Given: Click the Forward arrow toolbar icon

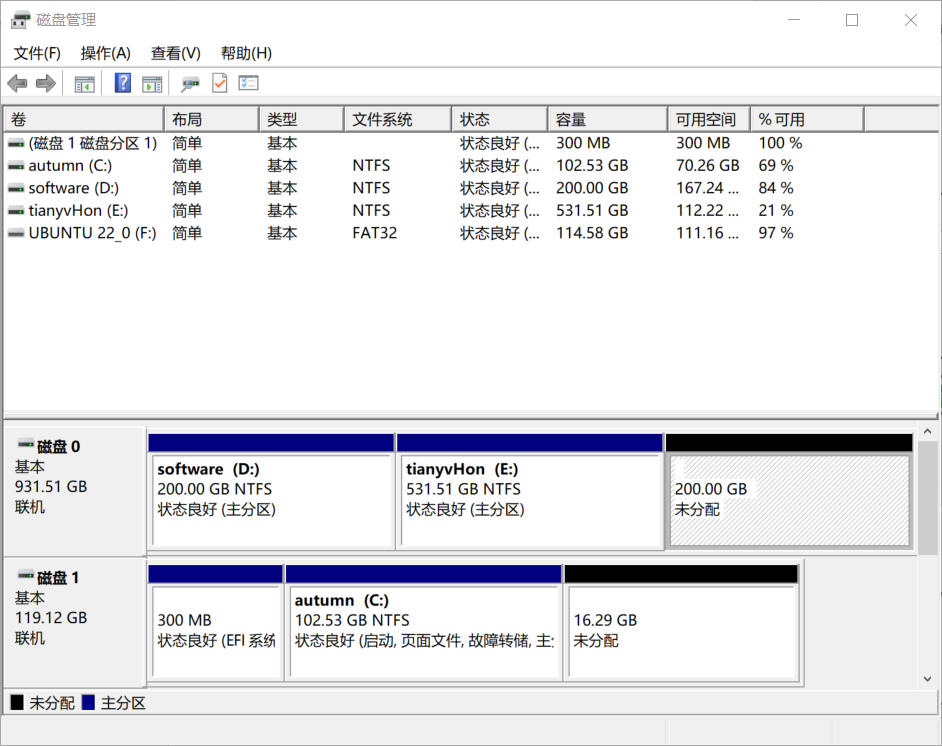Looking at the screenshot, I should [x=46, y=83].
